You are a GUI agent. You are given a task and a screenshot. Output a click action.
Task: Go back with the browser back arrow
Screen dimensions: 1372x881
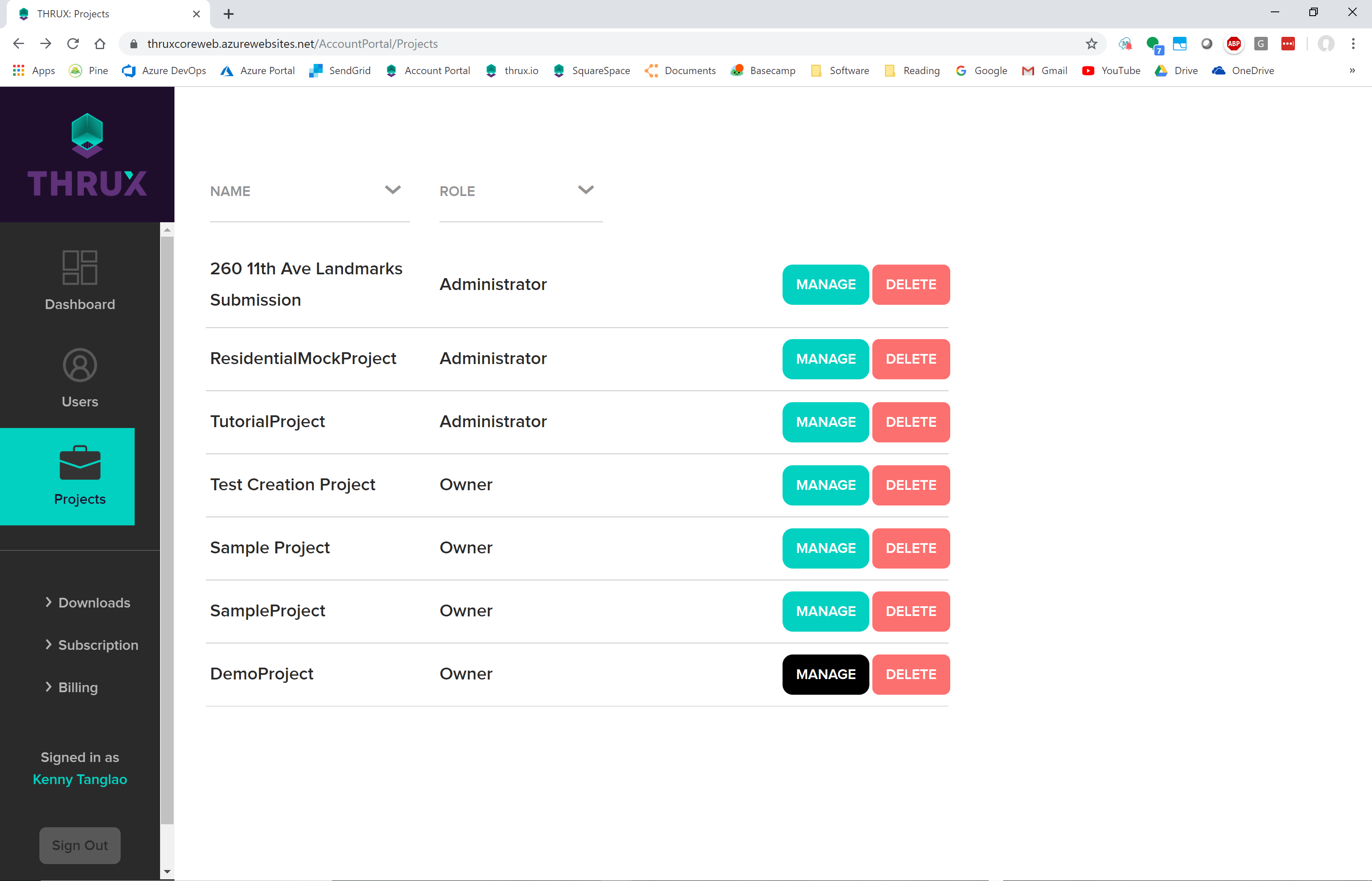click(18, 44)
